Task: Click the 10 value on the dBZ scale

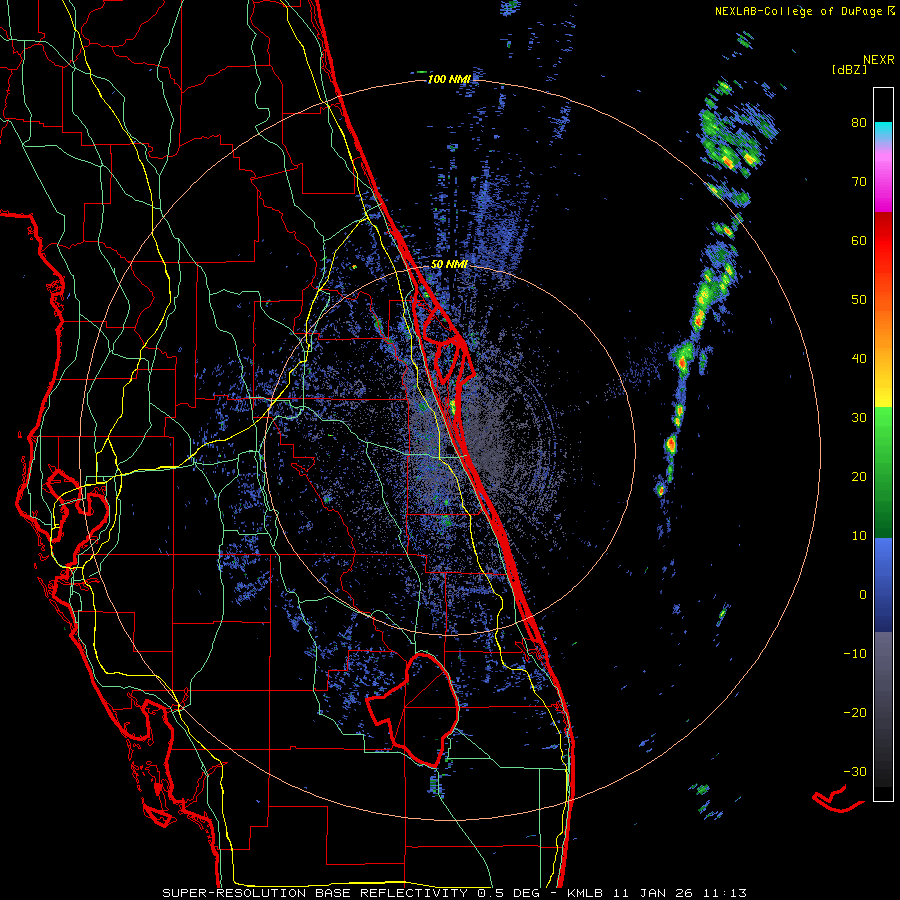Action: point(859,536)
